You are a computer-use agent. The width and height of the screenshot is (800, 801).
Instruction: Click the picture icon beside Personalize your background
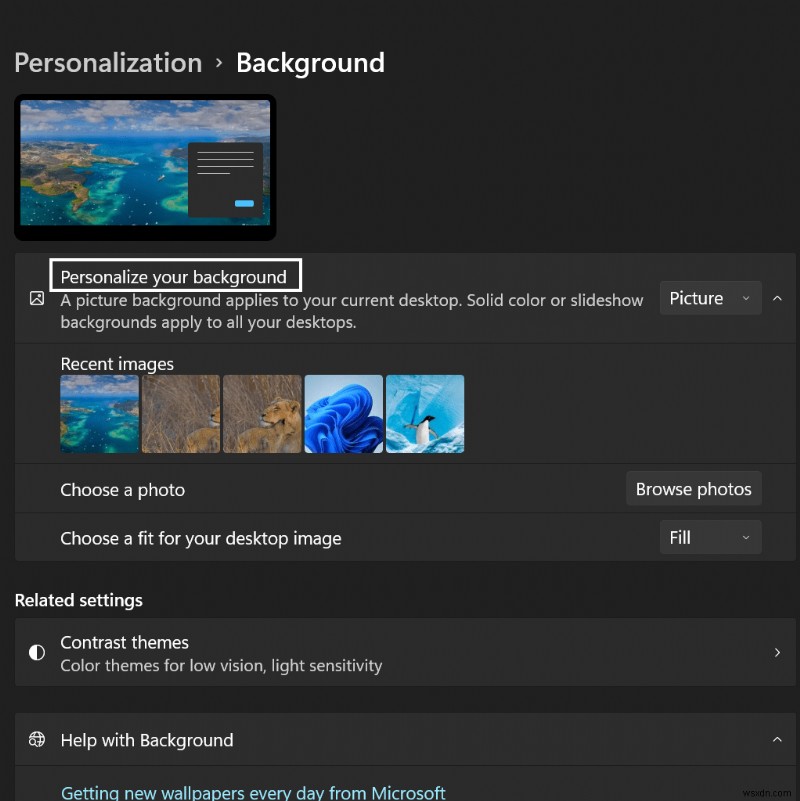point(37,298)
